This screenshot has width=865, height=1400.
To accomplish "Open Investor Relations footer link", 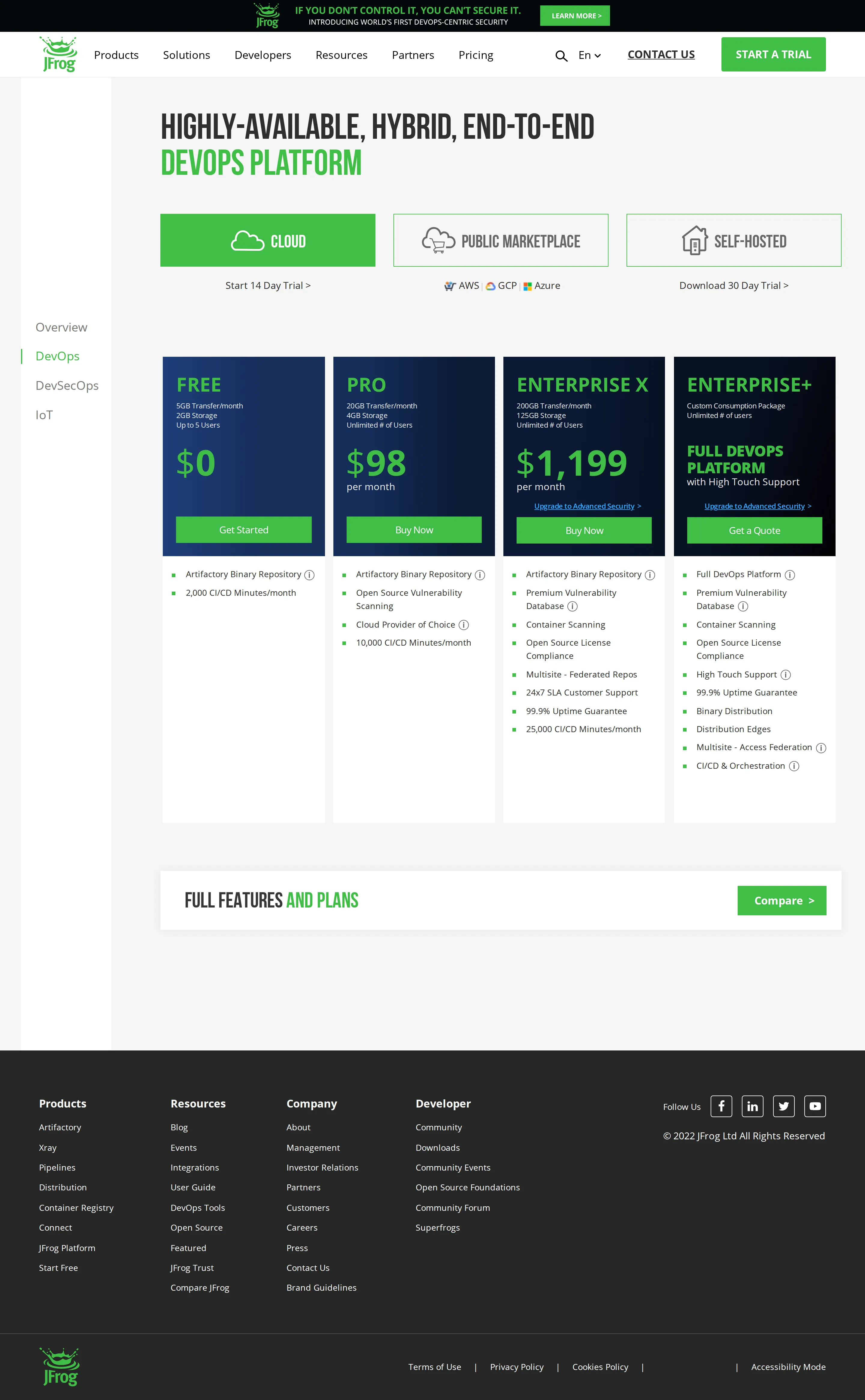I will coord(322,1167).
